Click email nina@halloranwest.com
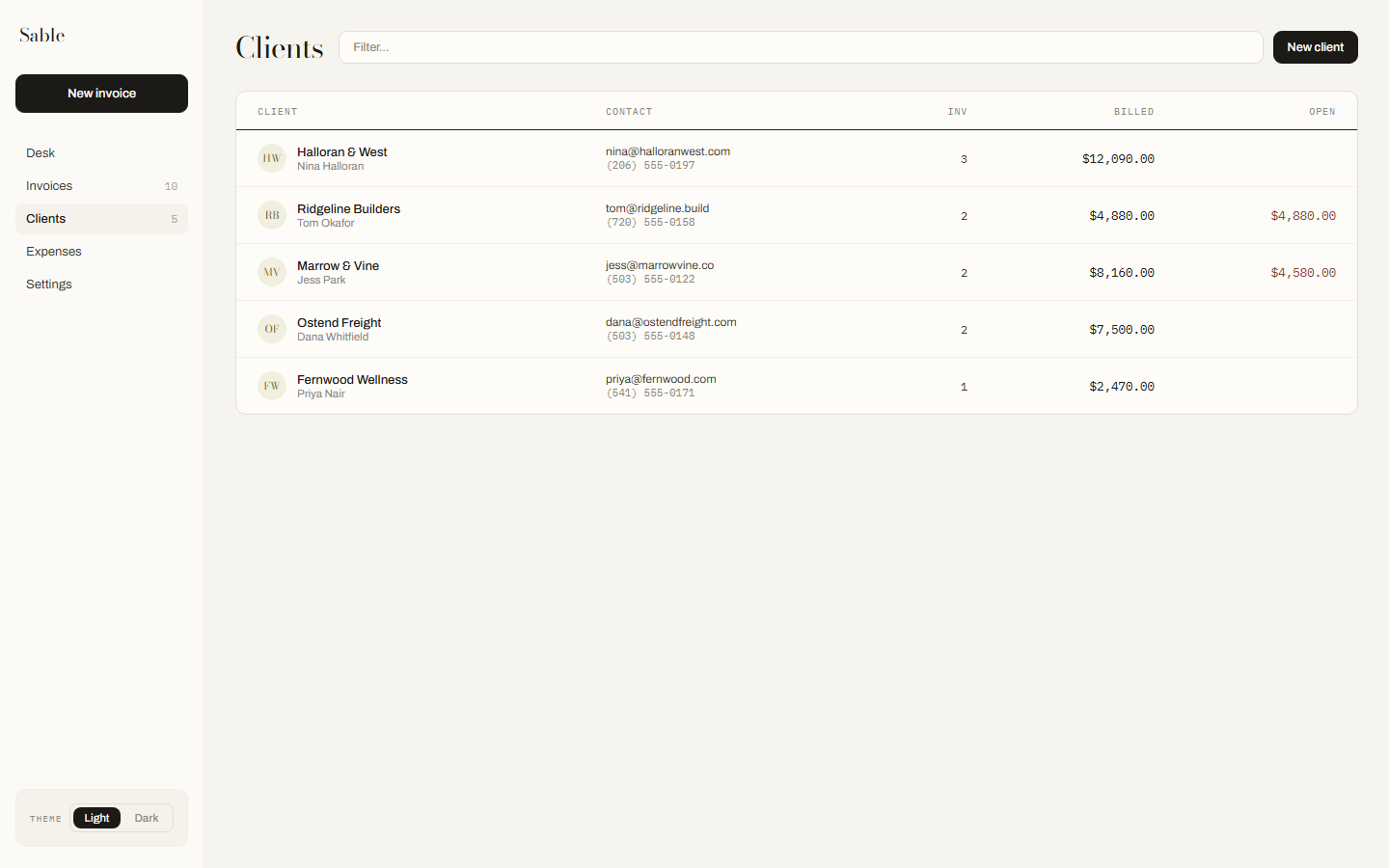The height and width of the screenshot is (868, 1389). pyautogui.click(x=667, y=151)
